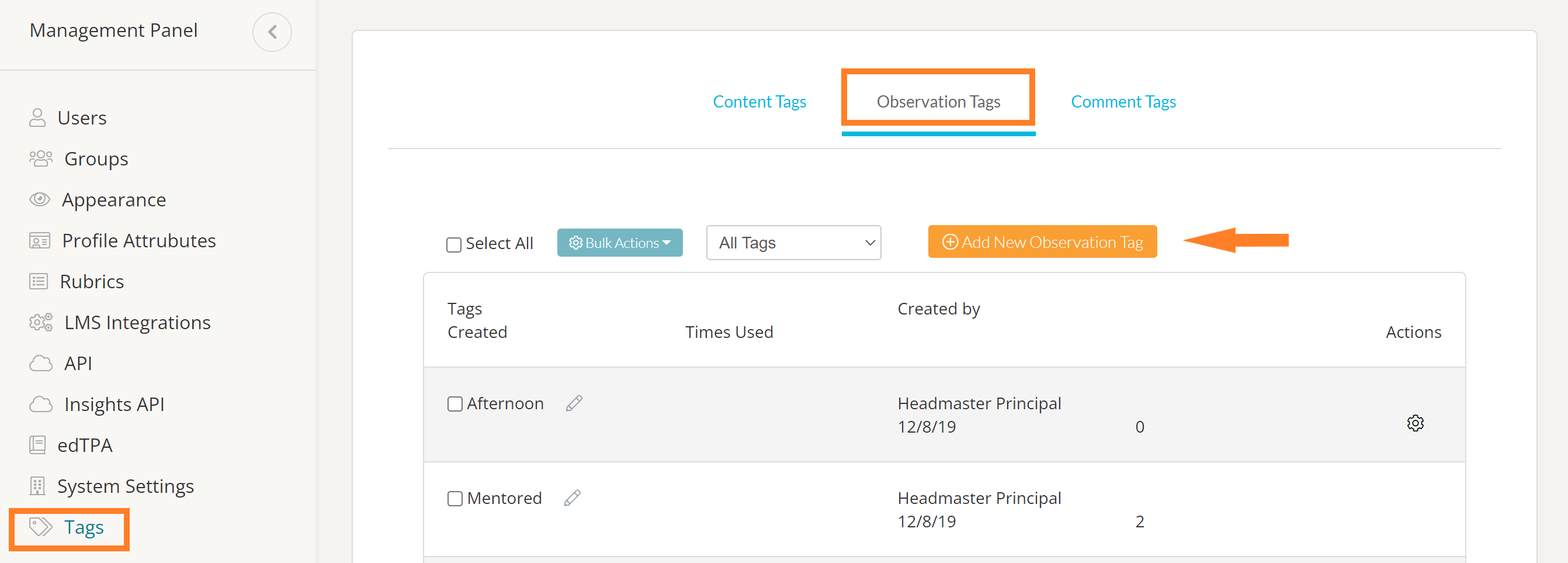
Task: Click the Mentored tag name
Action: click(504, 498)
